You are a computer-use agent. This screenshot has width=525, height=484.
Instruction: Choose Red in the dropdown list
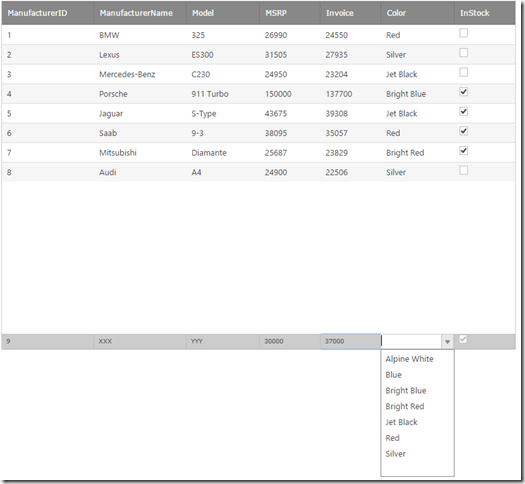pos(417,438)
